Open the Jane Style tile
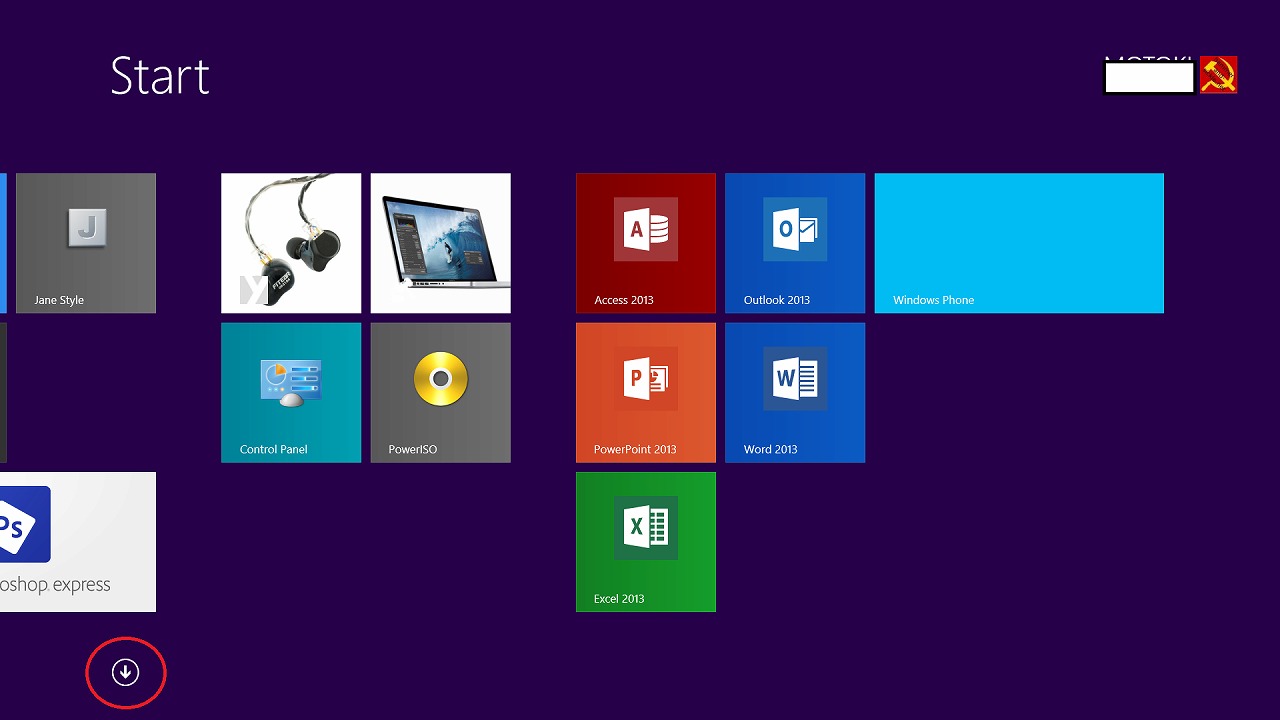1280x720 pixels. (x=86, y=243)
